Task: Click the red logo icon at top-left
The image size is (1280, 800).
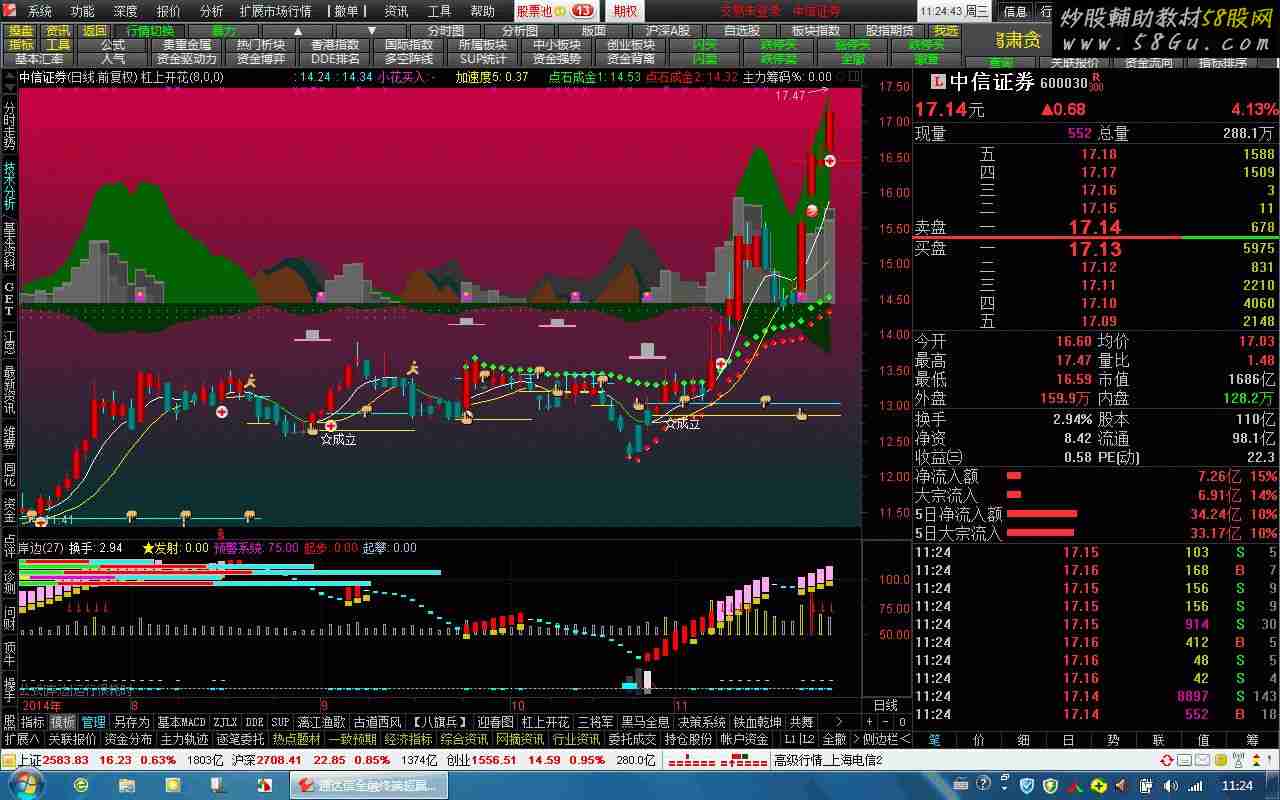Action: pyautogui.click(x=11, y=11)
